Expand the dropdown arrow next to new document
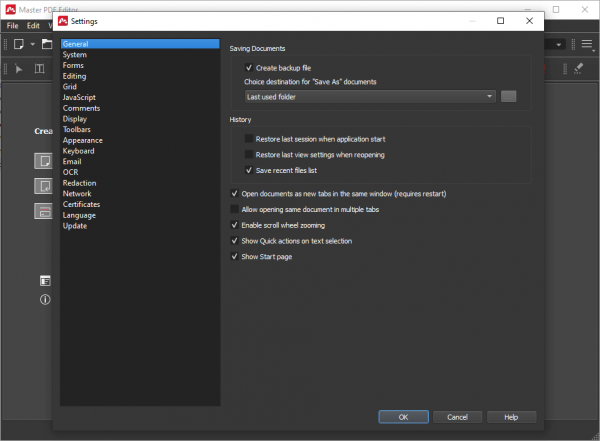Viewport: 600px width, 441px height. 32,44
